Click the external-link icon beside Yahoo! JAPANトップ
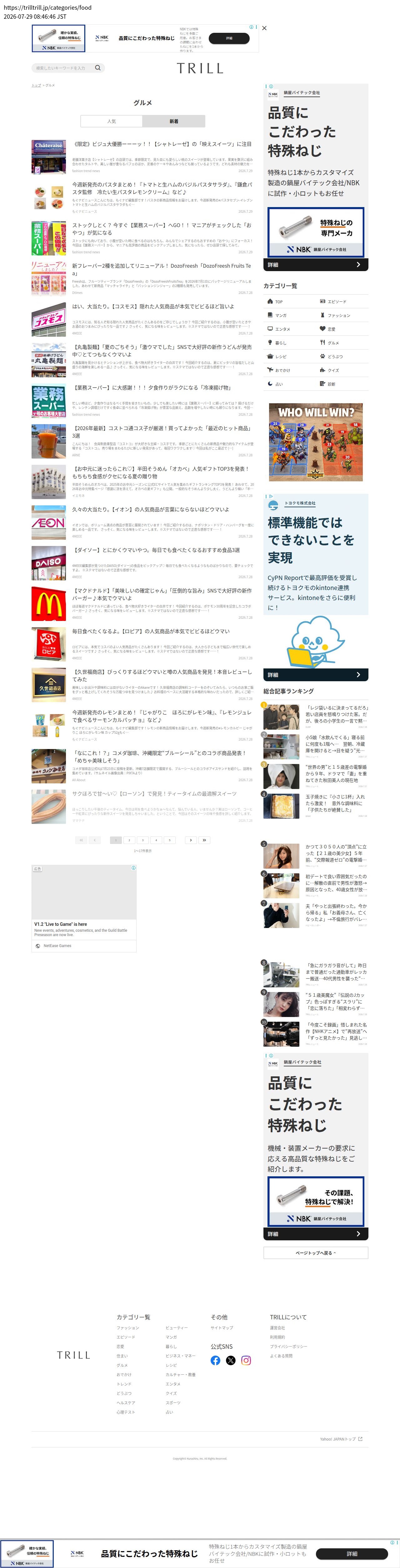 [x=360, y=1439]
